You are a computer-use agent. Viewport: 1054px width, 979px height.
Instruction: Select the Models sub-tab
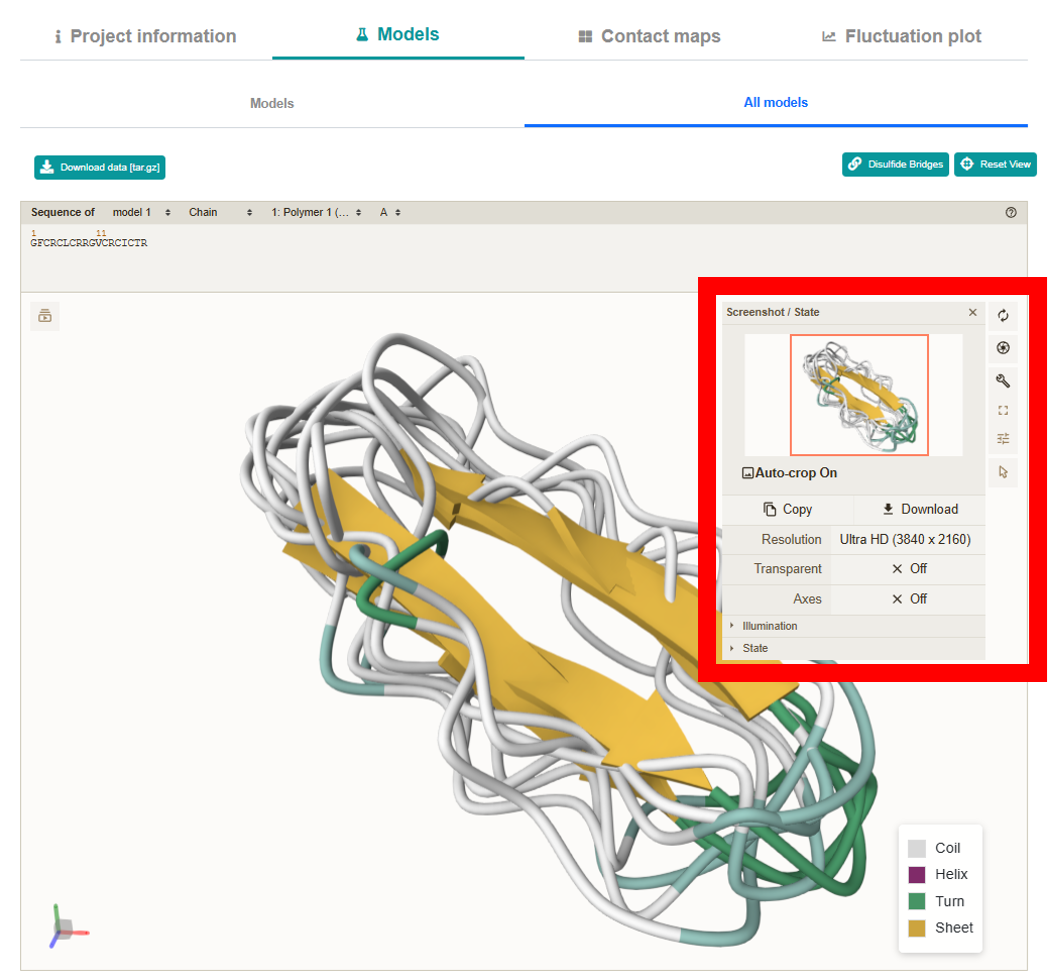point(272,104)
